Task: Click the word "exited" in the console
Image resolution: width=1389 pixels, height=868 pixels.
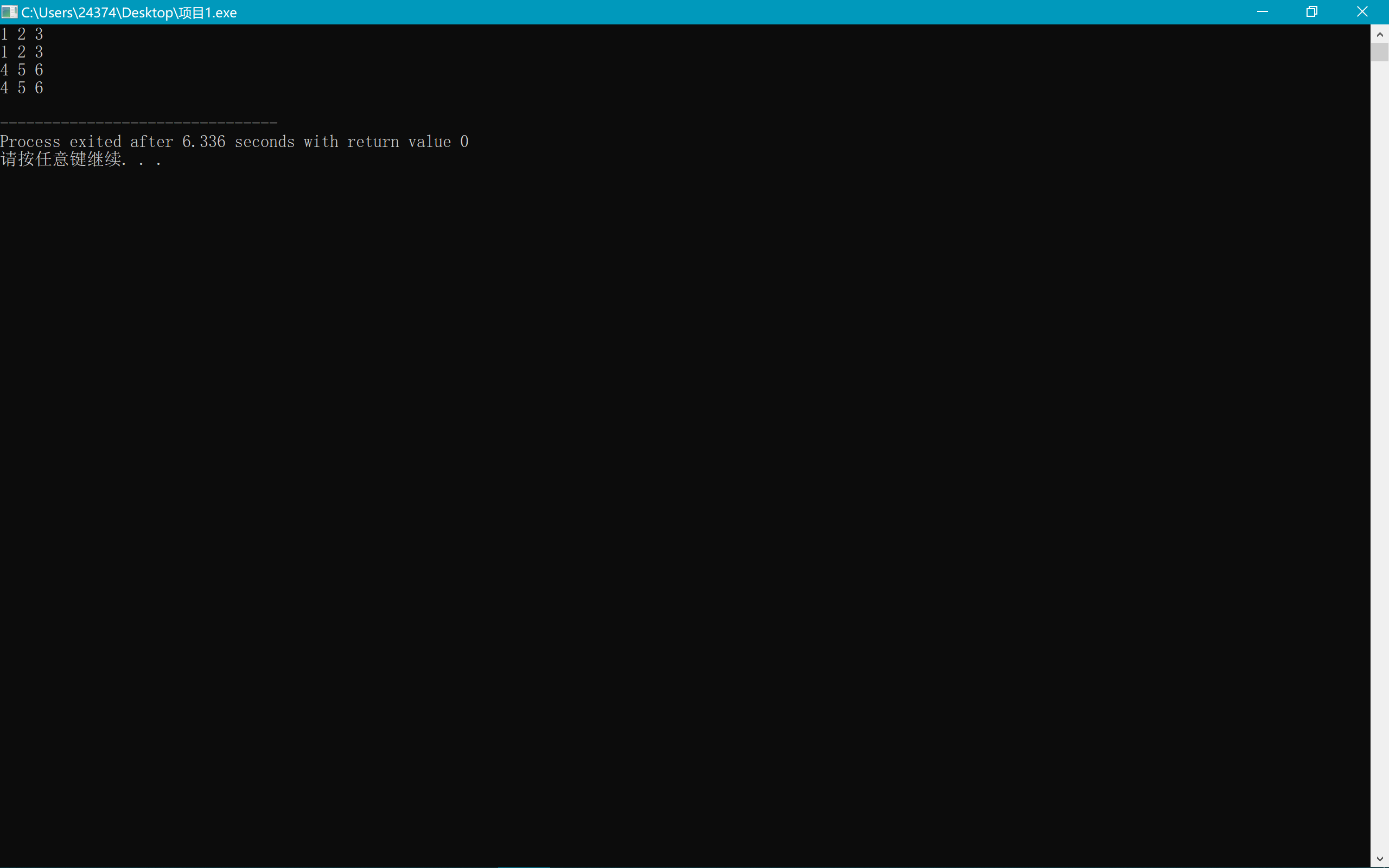Action: 95,142
